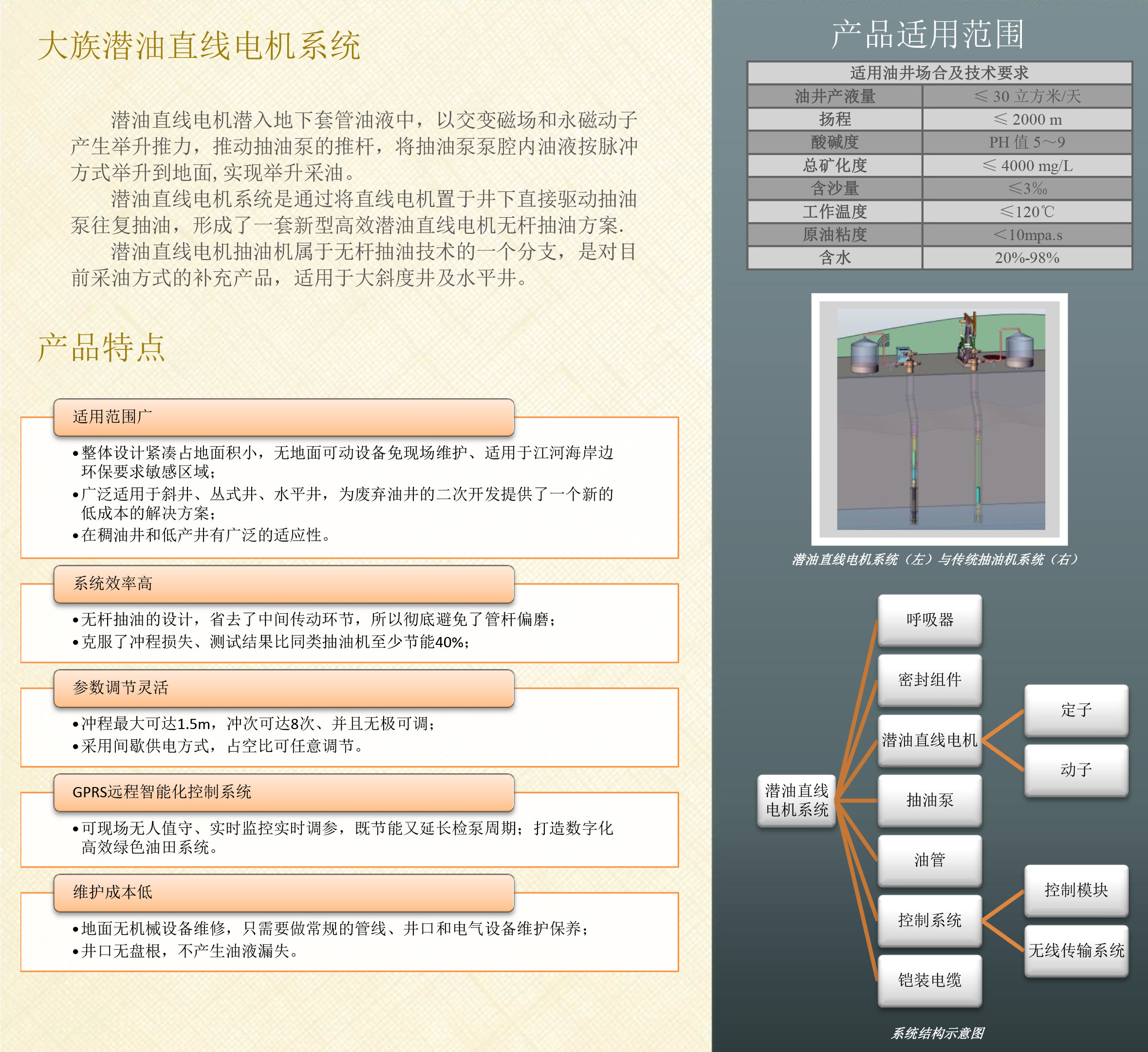Click the 系统结构示意图 caption

(938, 1033)
